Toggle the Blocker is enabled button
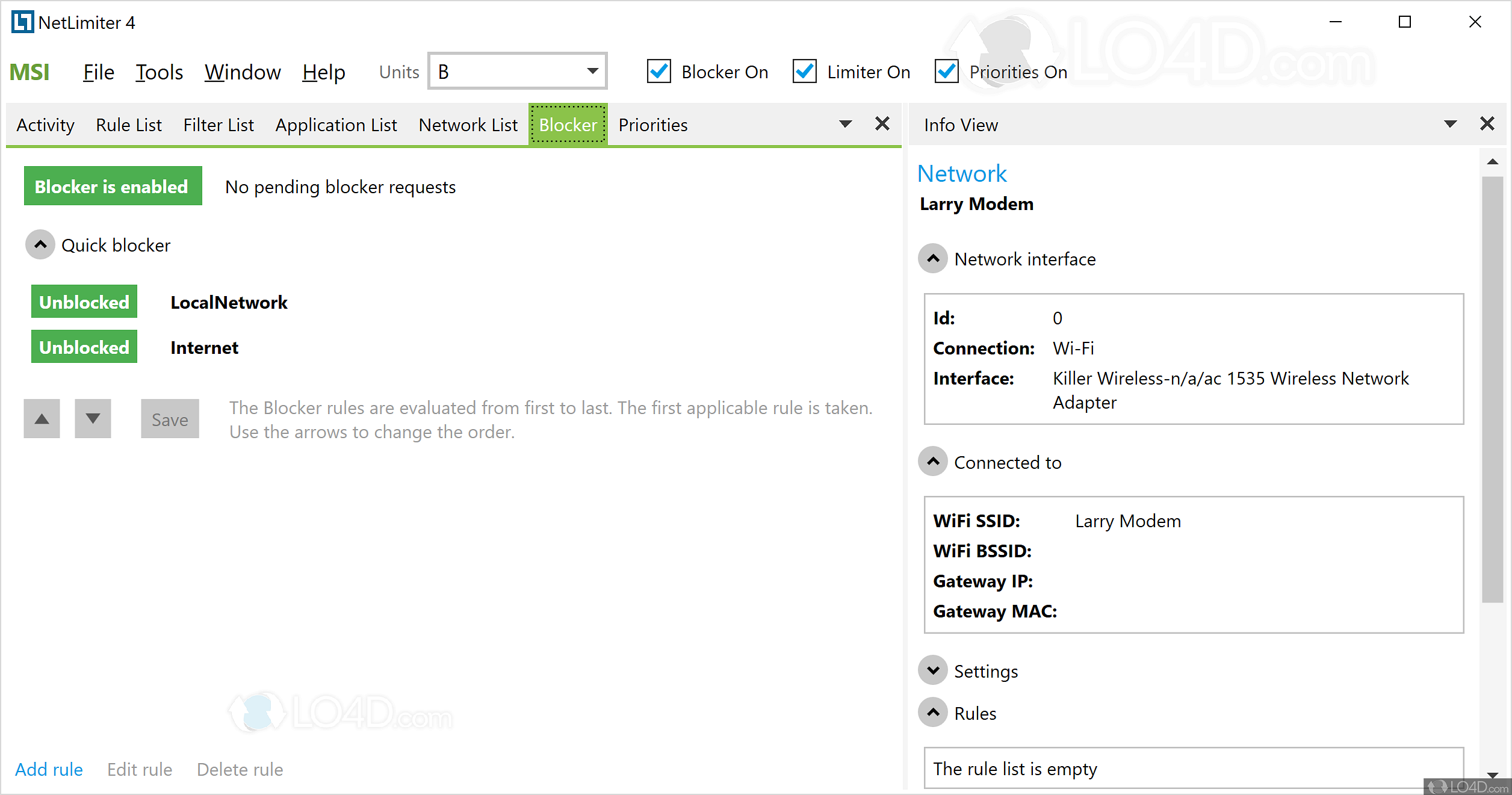 click(x=113, y=186)
